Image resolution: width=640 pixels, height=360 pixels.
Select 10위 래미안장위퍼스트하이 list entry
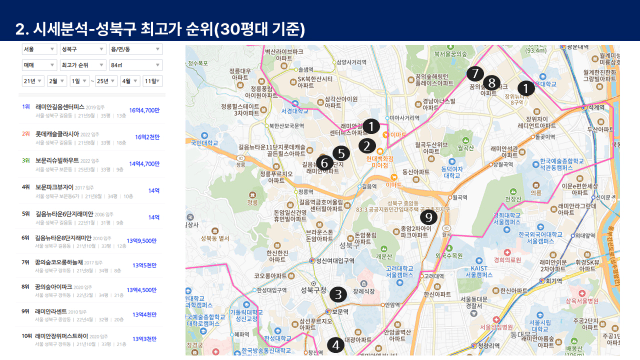tap(91, 340)
